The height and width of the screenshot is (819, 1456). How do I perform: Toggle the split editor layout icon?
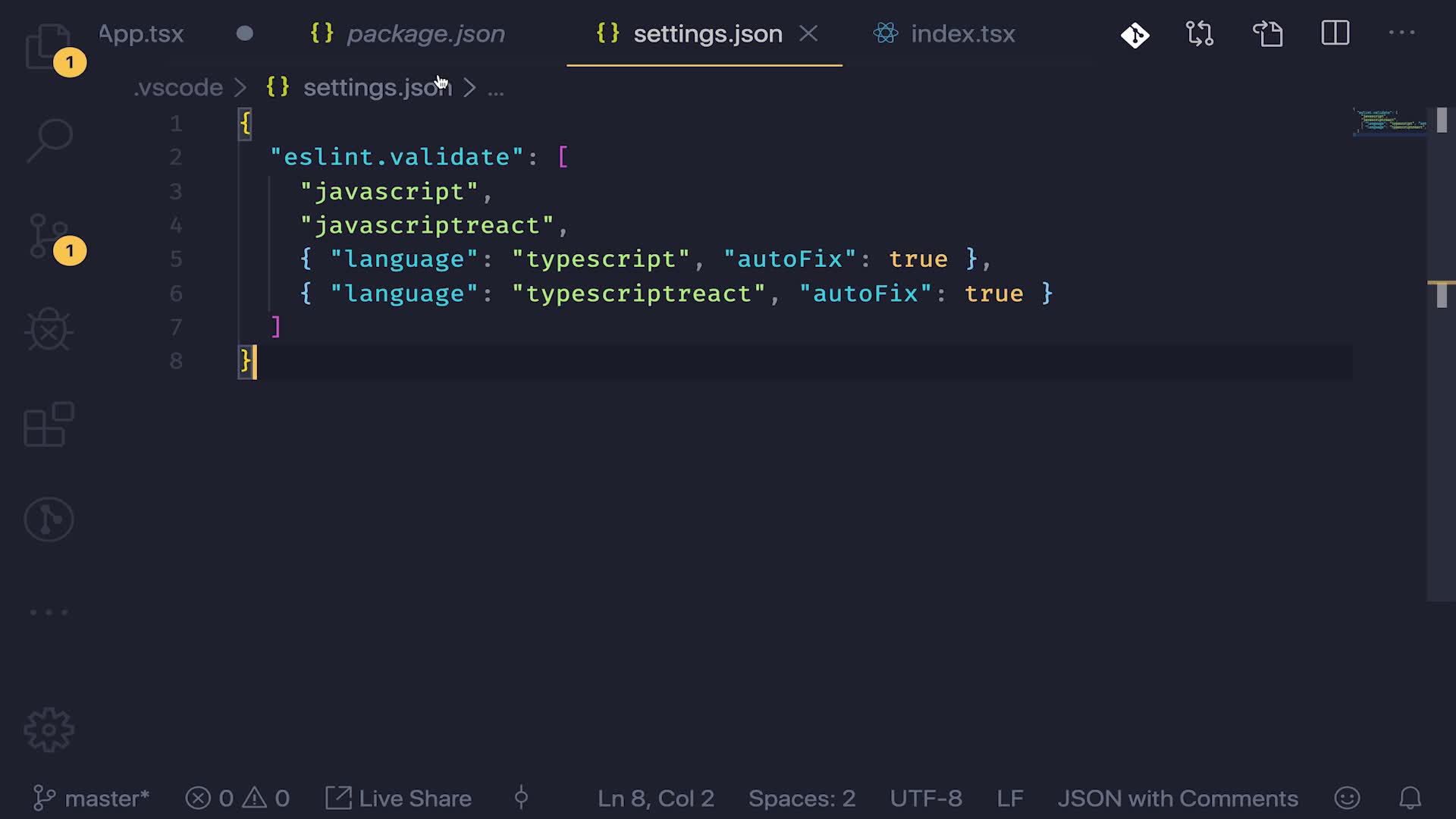(1335, 33)
